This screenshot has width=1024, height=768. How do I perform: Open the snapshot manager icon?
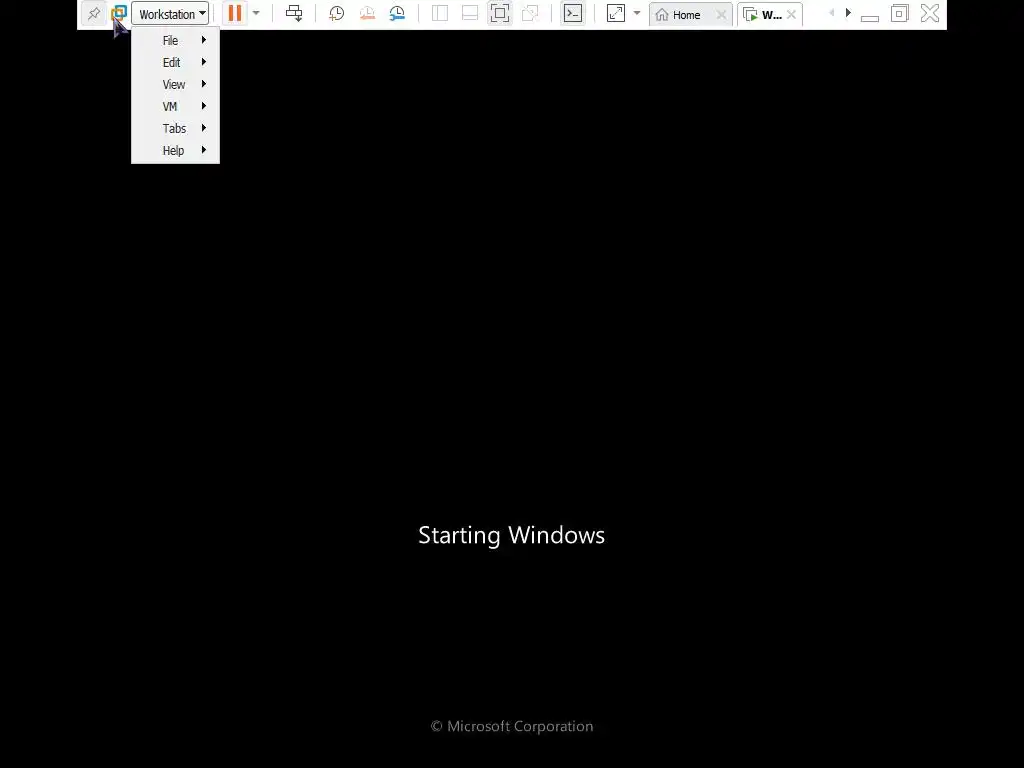(x=397, y=13)
